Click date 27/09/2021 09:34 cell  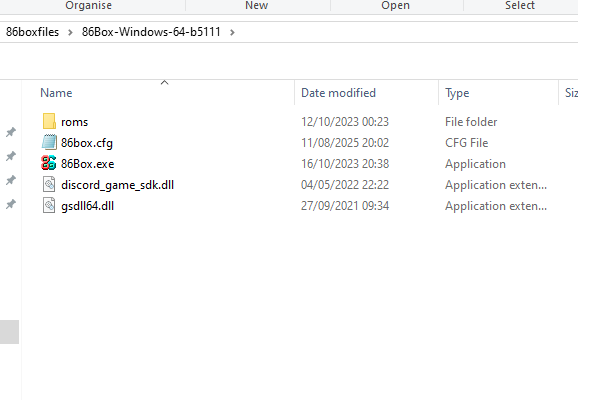[x=345, y=206]
